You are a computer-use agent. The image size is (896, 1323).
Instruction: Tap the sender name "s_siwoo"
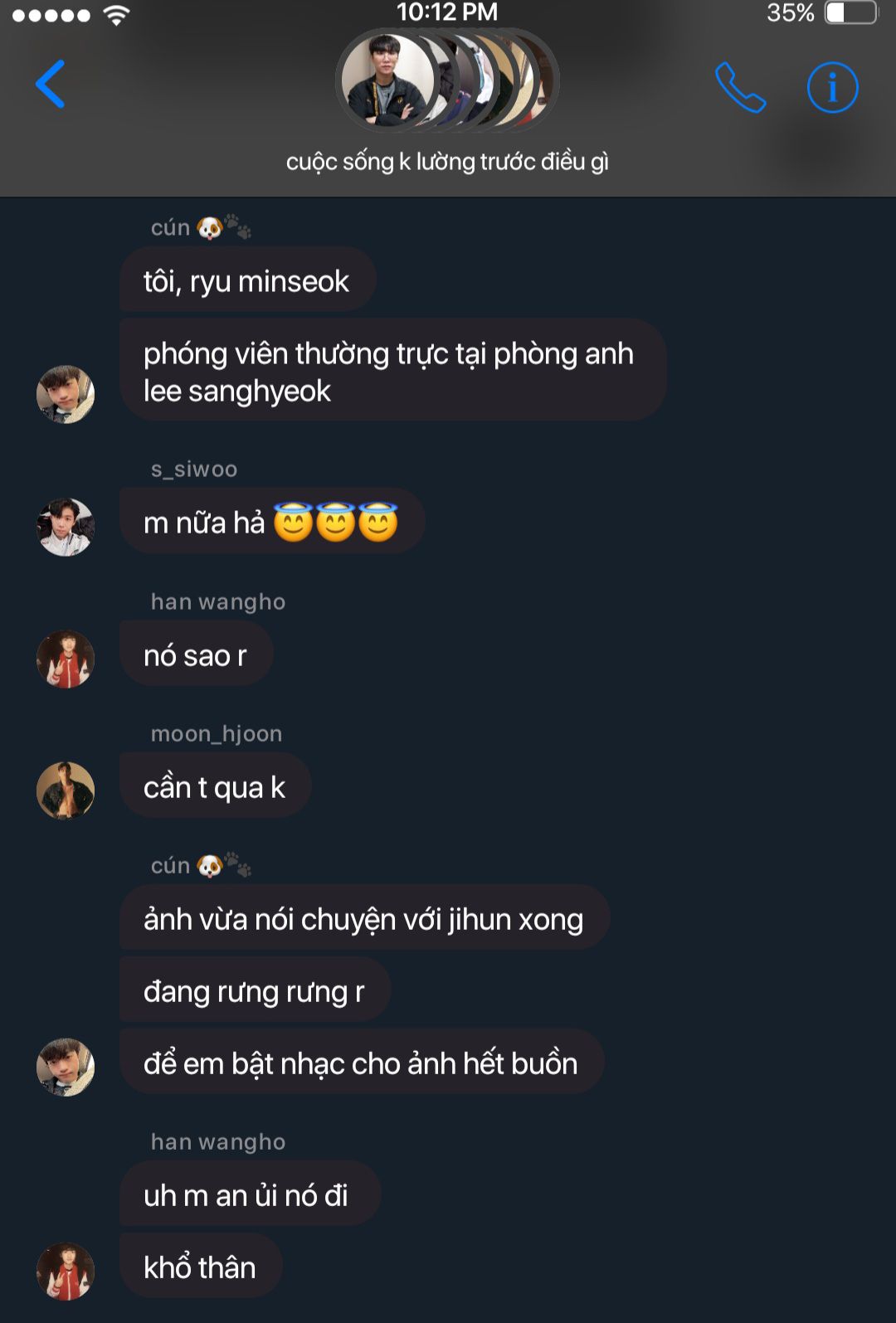point(194,469)
